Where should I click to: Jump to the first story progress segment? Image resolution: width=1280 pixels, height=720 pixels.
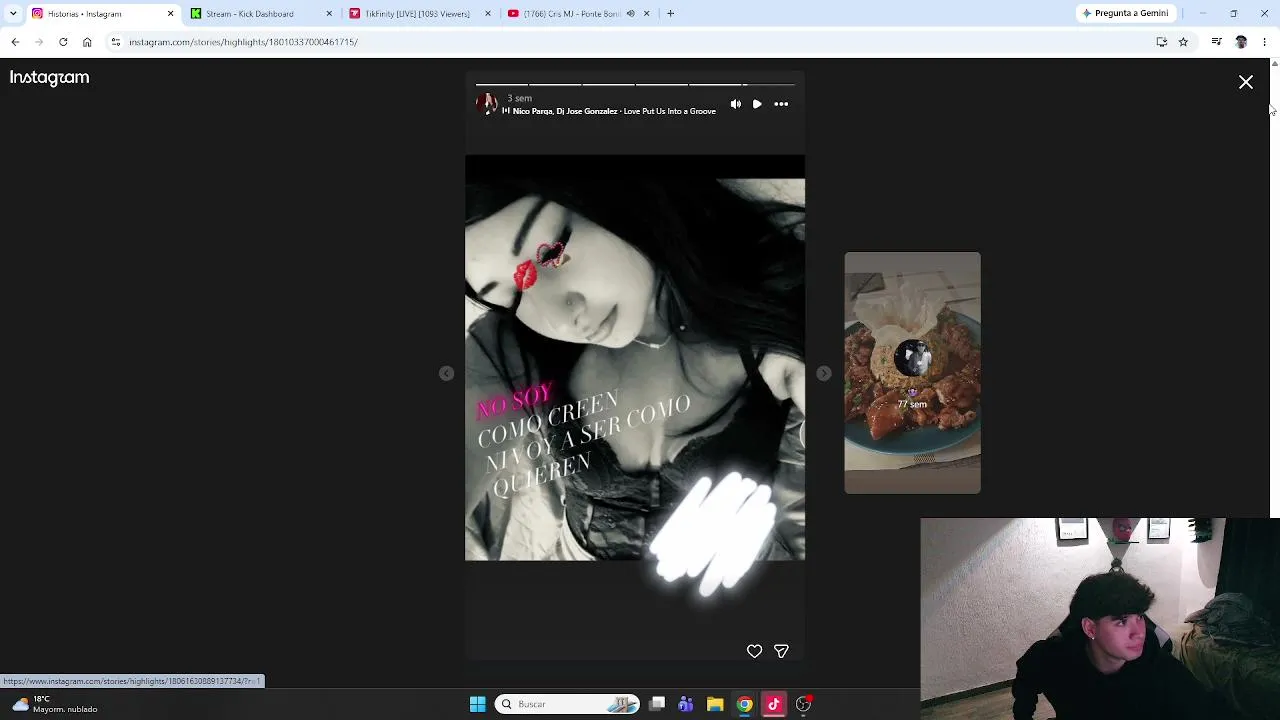(x=502, y=85)
